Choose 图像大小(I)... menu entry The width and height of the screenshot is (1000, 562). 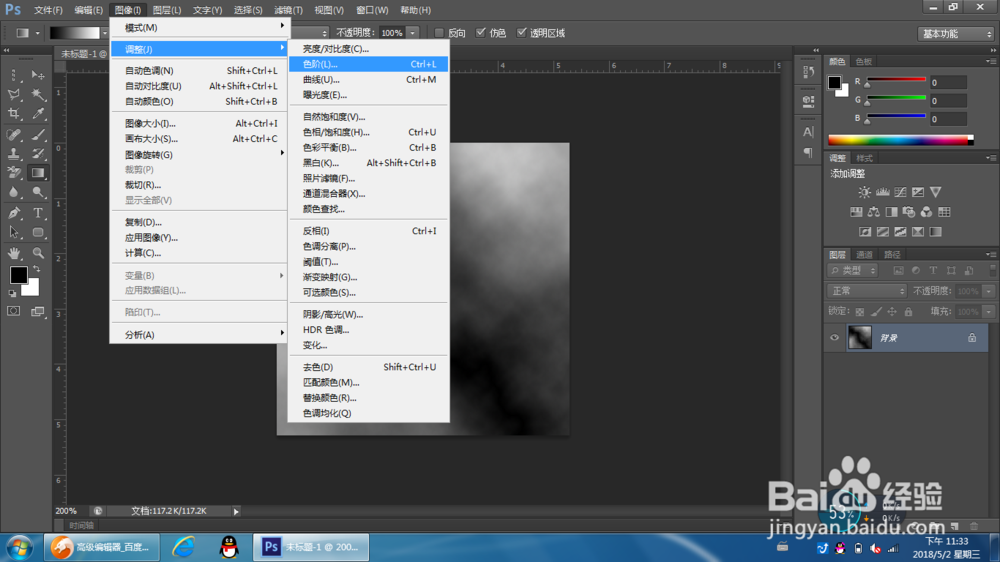pos(200,123)
